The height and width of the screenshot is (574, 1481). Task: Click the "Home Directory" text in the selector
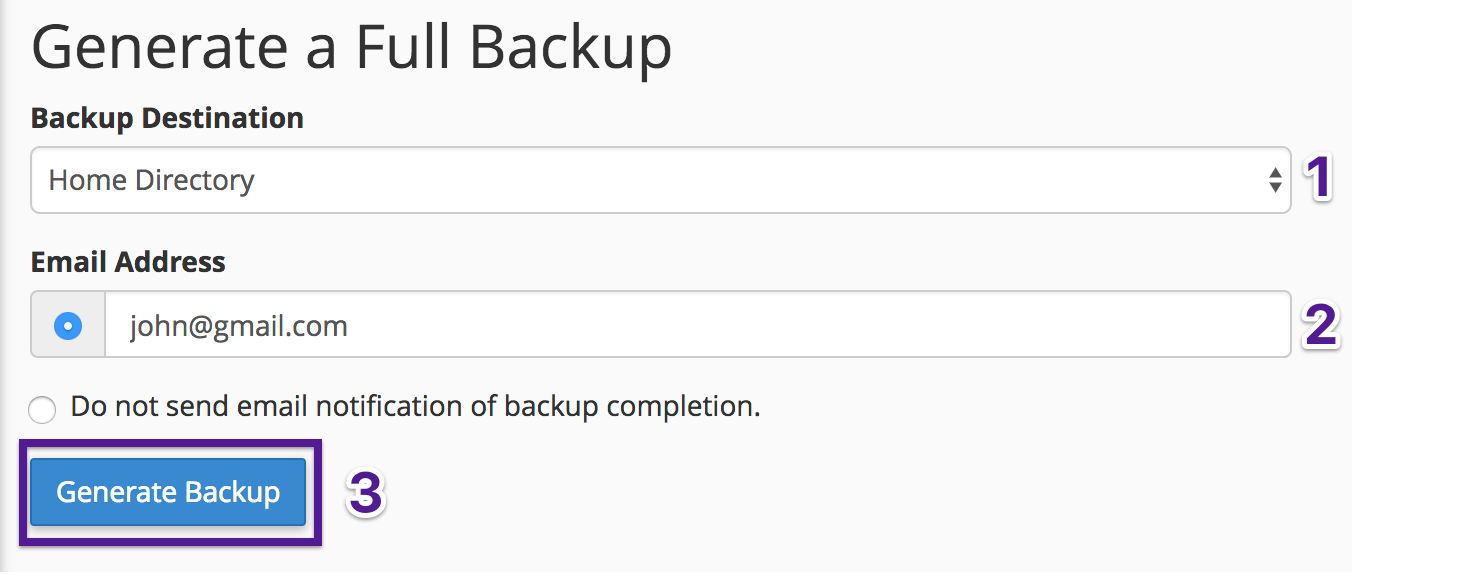click(151, 180)
